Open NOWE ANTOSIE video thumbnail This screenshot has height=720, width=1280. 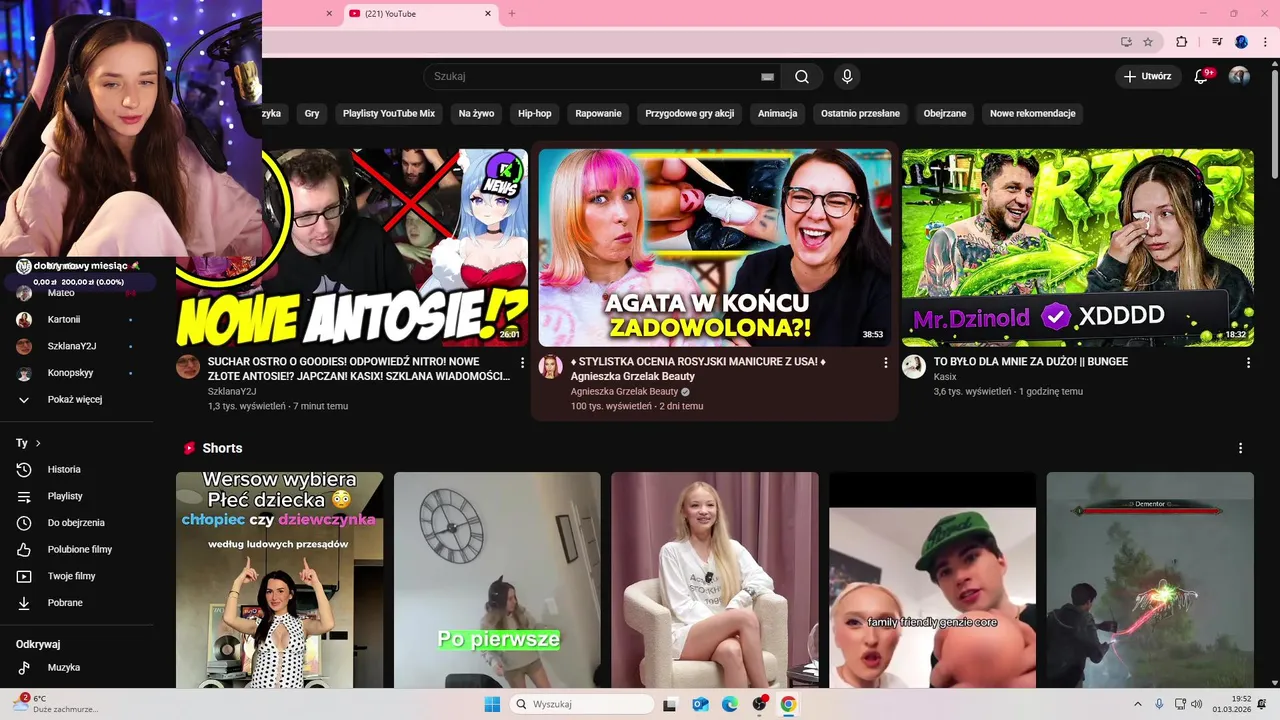[x=352, y=248]
